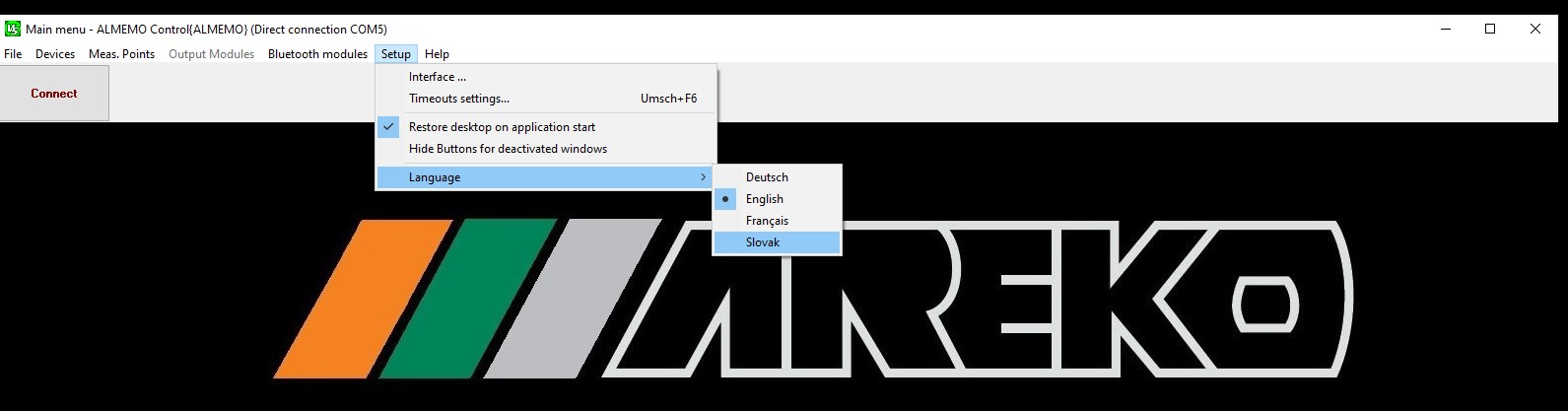Image resolution: width=1568 pixels, height=411 pixels.
Task: Close the open Setup menu
Action: coord(396,54)
